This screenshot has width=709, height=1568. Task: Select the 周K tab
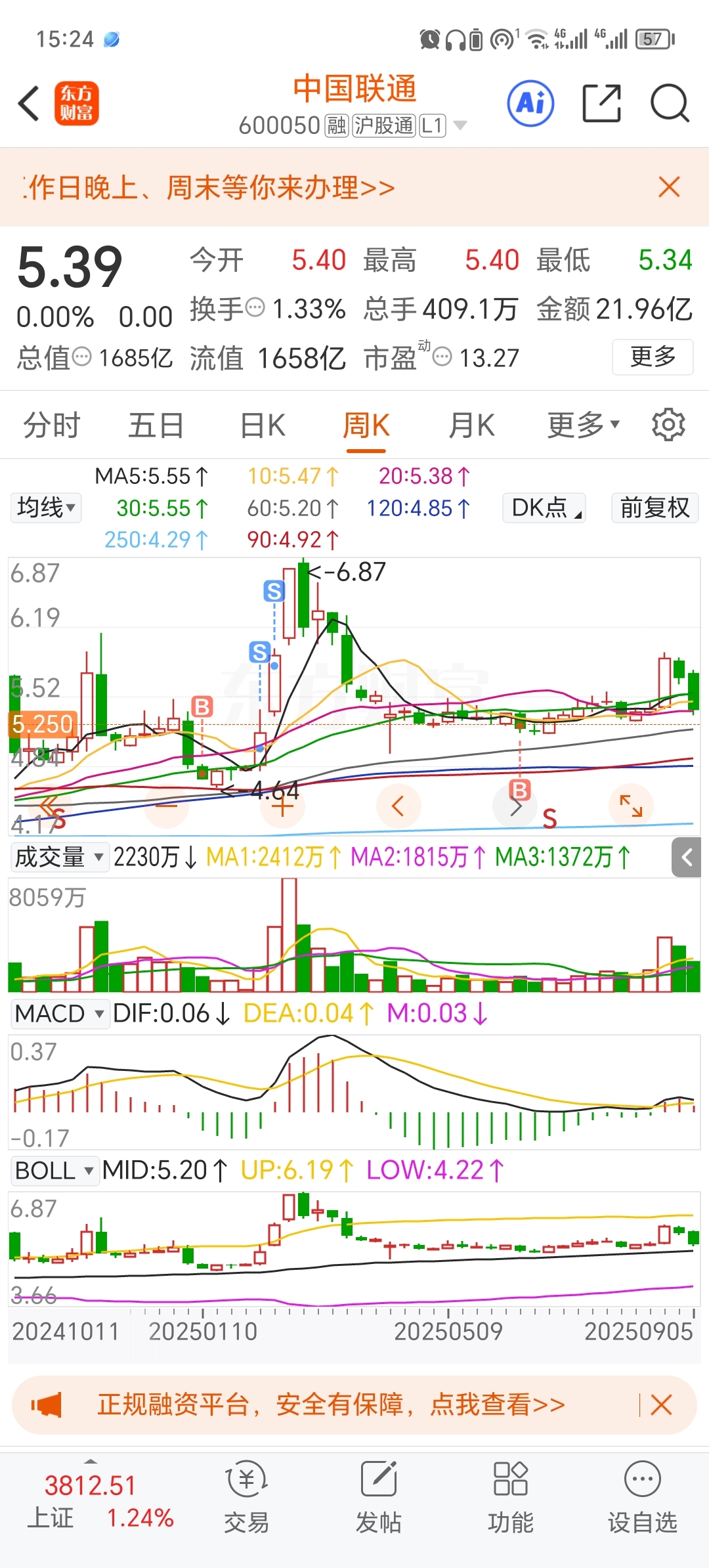pyautogui.click(x=366, y=425)
